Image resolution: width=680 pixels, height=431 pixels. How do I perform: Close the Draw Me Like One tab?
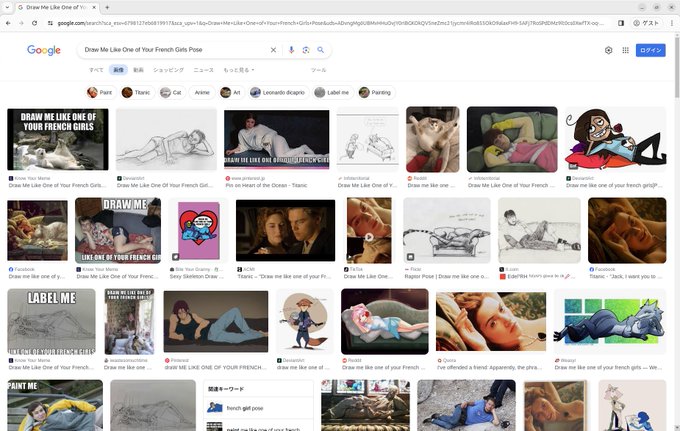pyautogui.click(x=94, y=7)
